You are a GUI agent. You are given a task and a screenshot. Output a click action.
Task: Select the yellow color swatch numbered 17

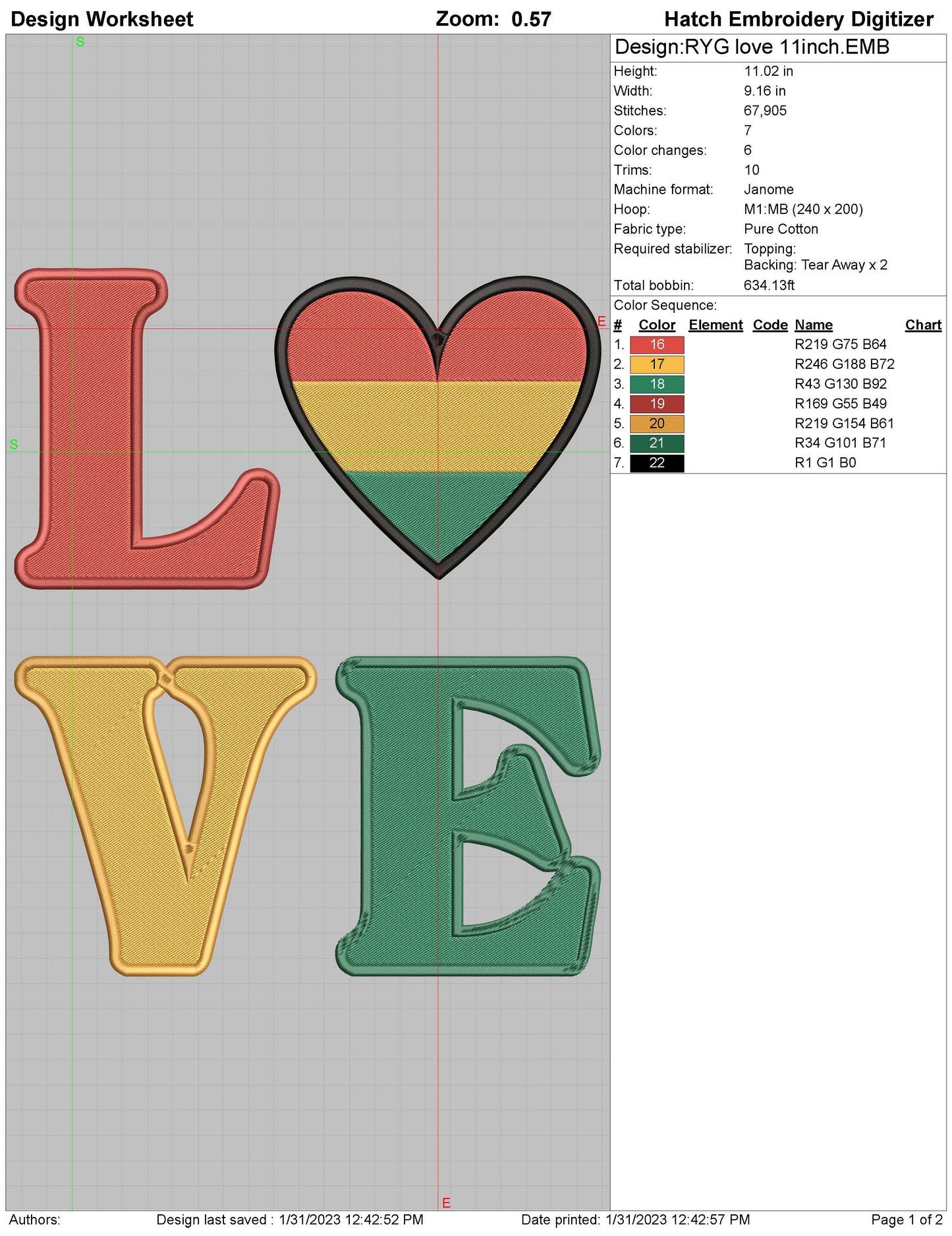pos(656,364)
